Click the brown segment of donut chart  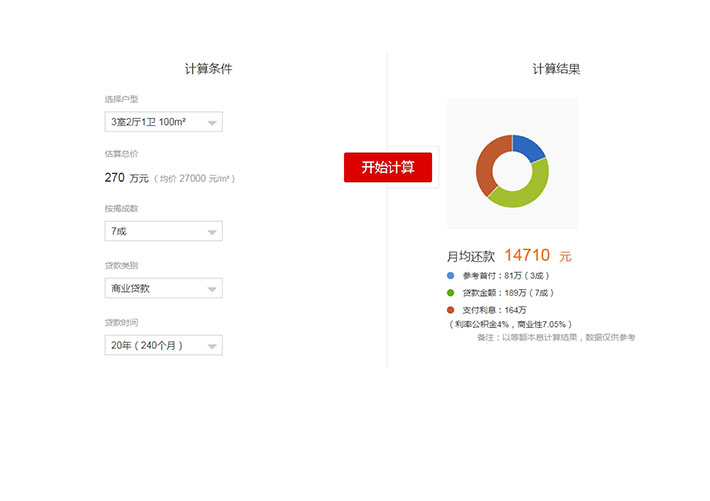coord(488,163)
